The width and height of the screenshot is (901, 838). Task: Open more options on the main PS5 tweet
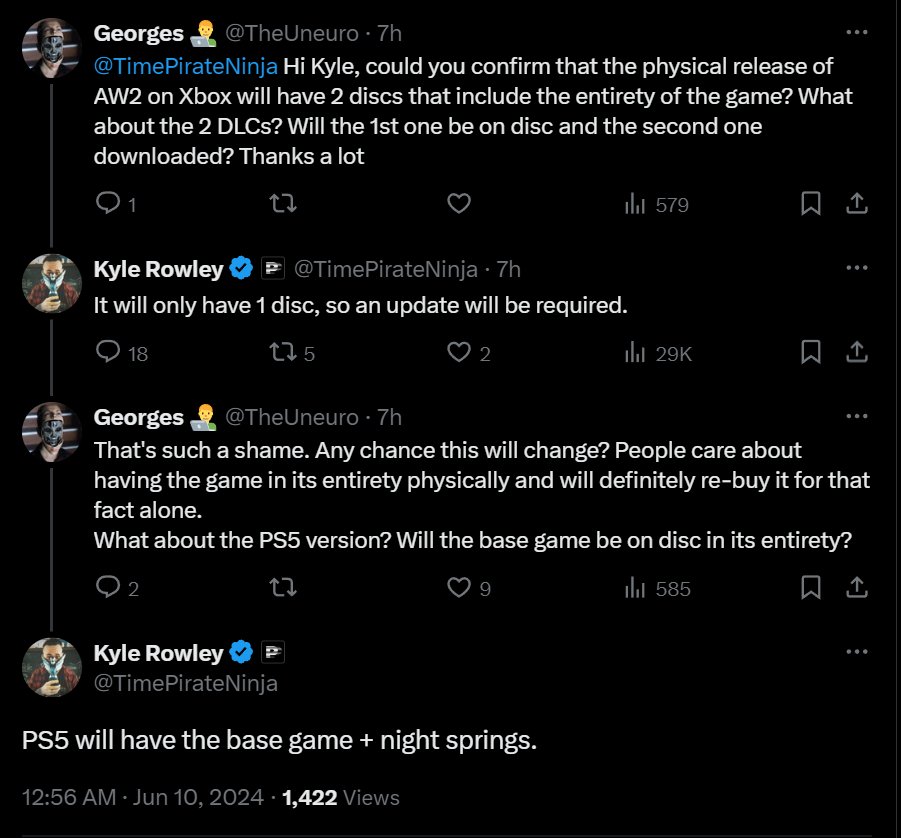[856, 652]
